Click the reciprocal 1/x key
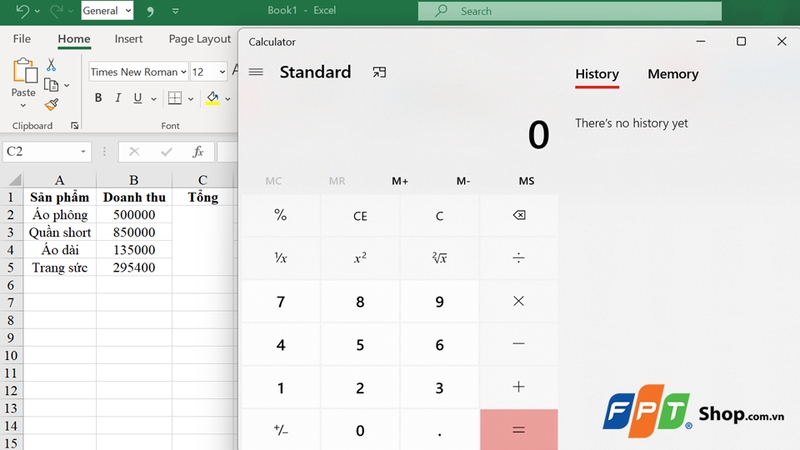Viewport: 800px width, 450px height. 281,258
